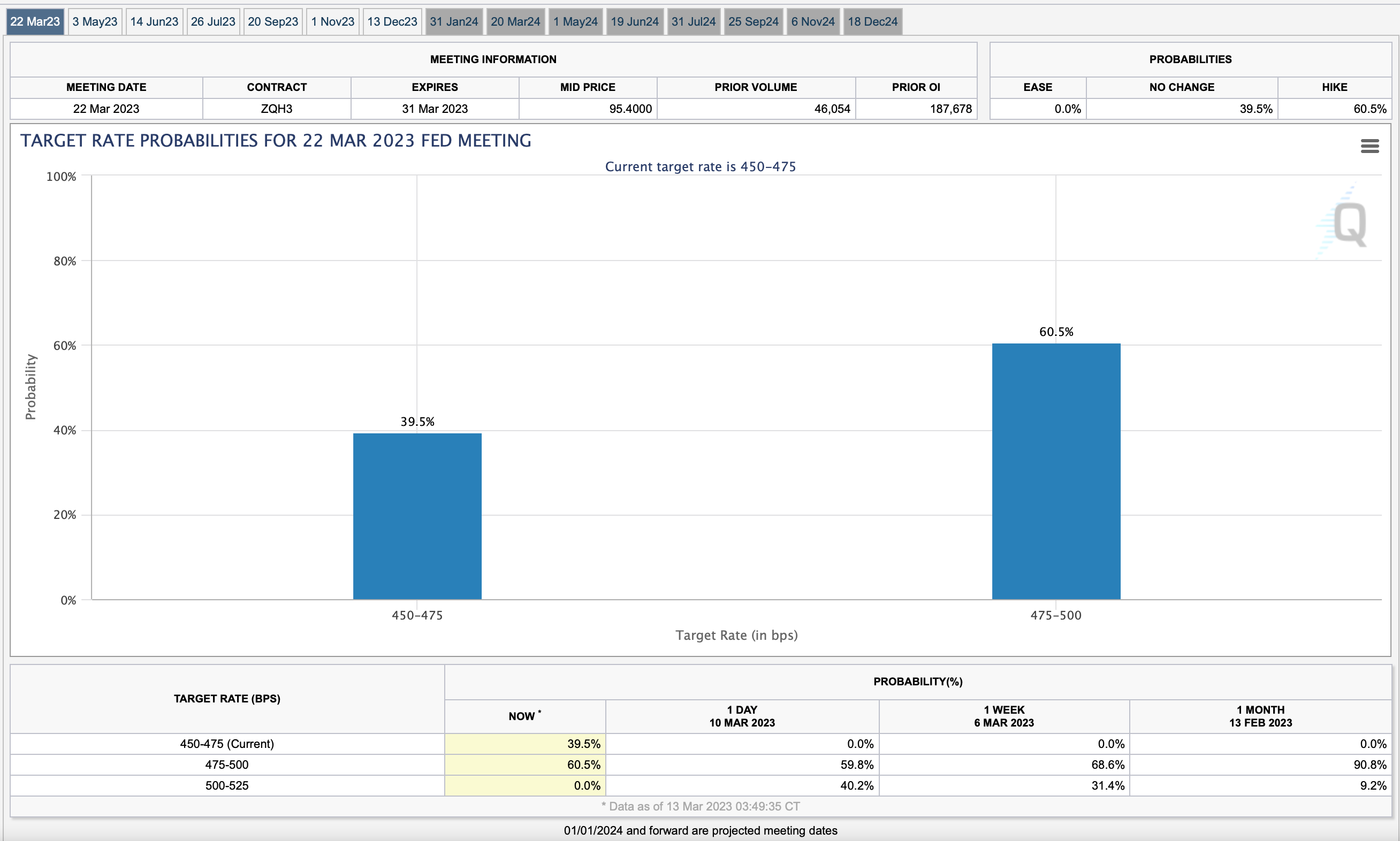The image size is (1400, 841).
Task: Click the 475-500 blue probability bar
Action: pos(1055,470)
